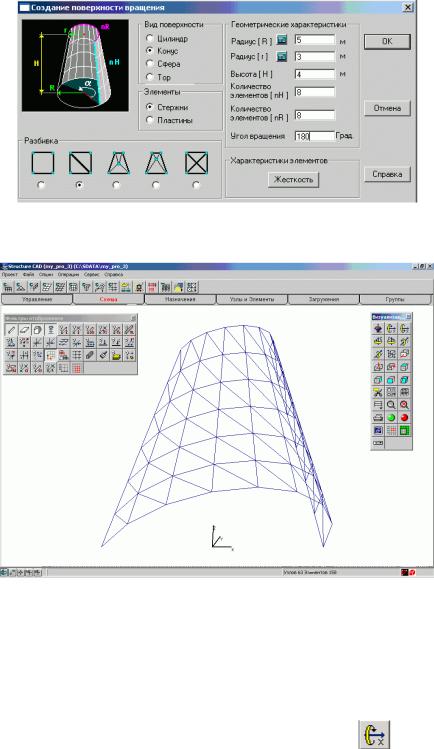This screenshot has height=749, width=434.
Task: Pick the crossed-diagonals mesh pattern radio
Action: (196, 184)
